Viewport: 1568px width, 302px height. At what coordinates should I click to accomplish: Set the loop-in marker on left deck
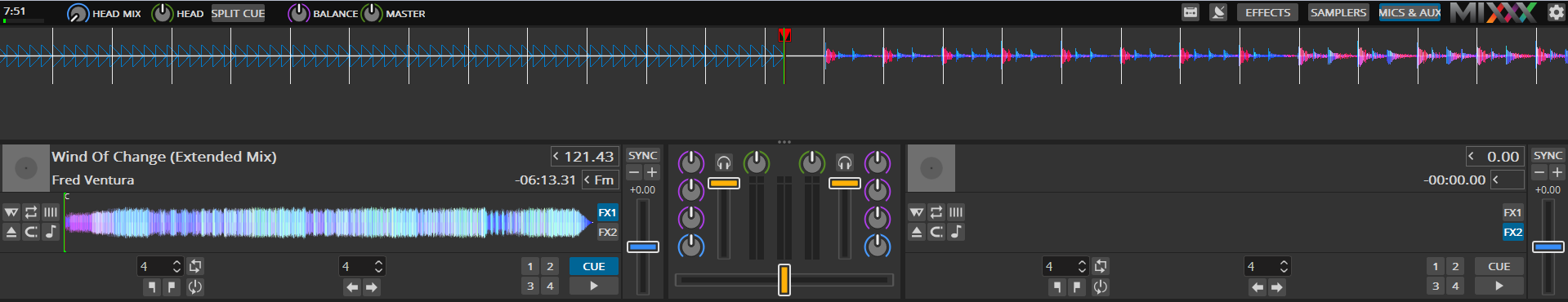pos(151,286)
